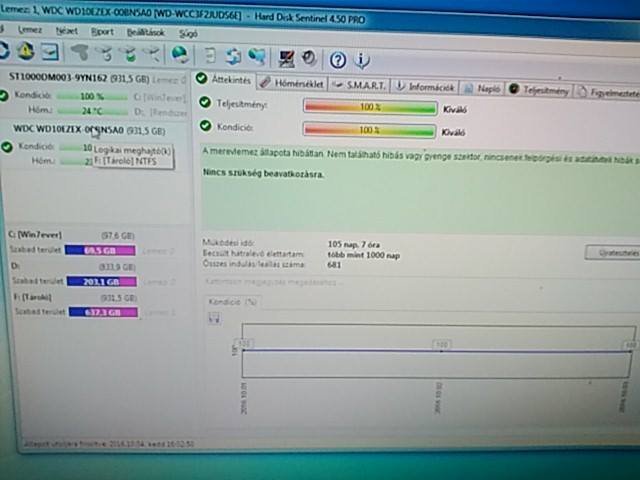Select the F: [Tároló] partition

pos(33,297)
